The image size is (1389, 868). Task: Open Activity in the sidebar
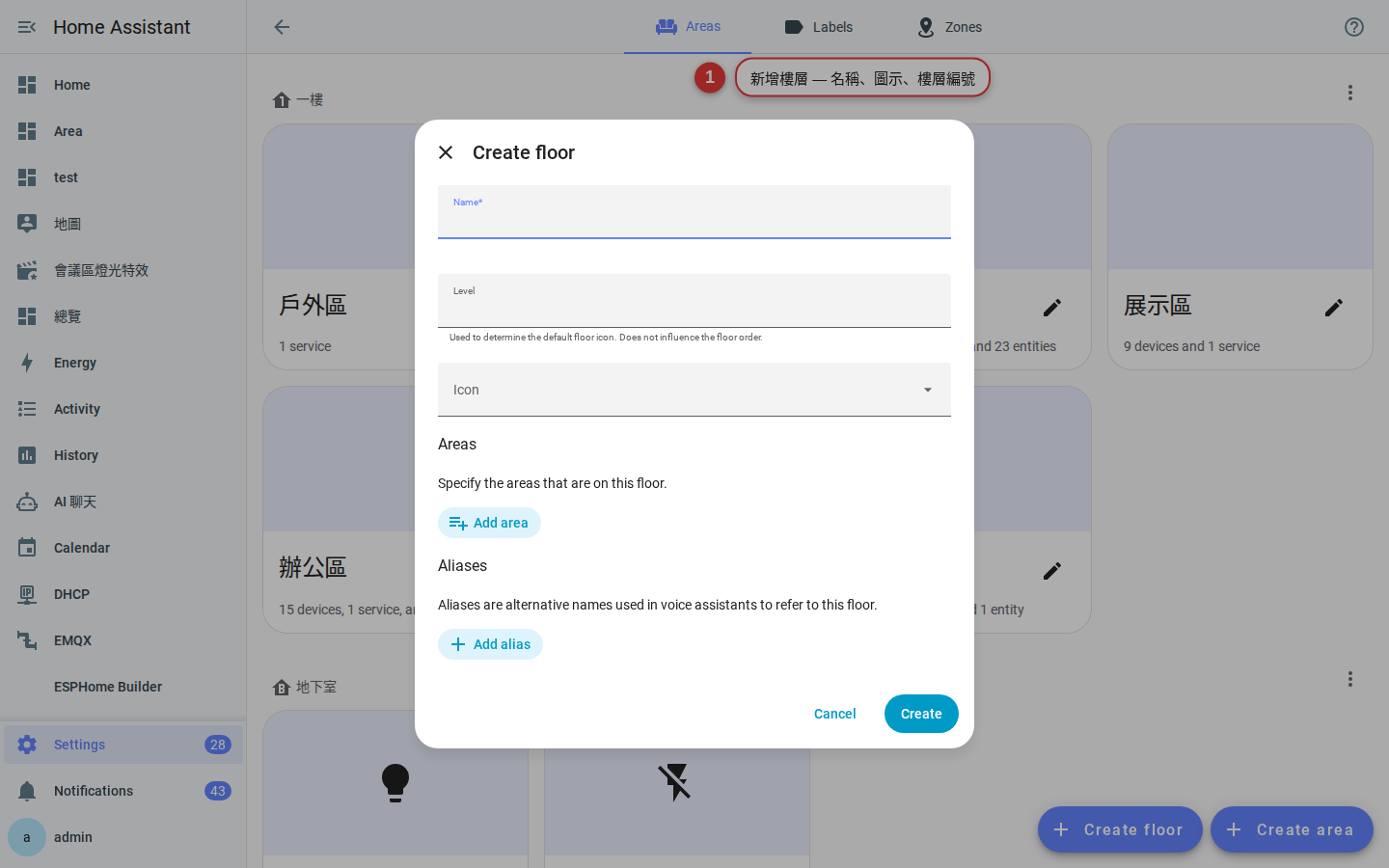[123, 409]
